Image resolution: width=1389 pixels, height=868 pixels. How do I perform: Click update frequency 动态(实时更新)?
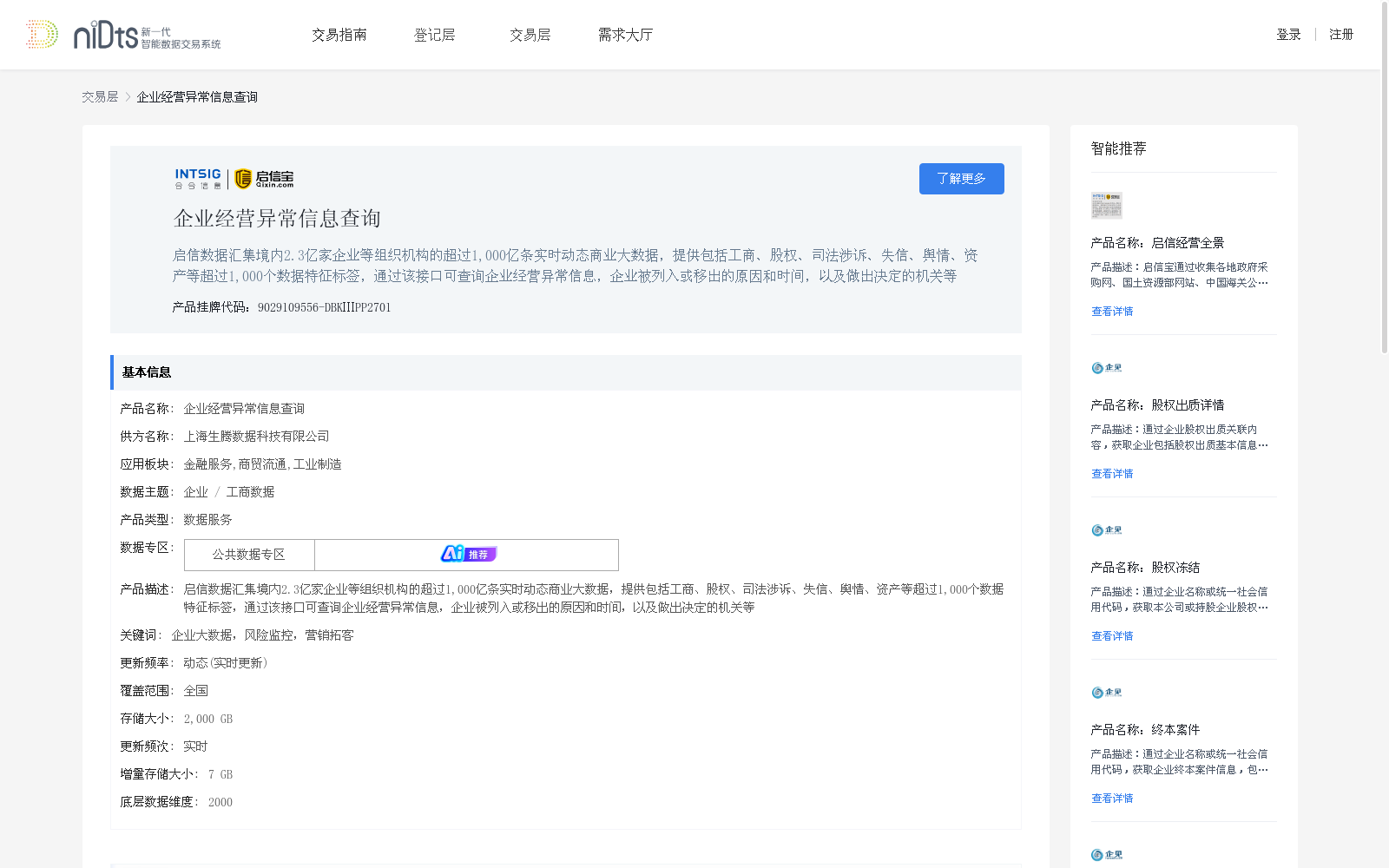pyautogui.click(x=226, y=663)
